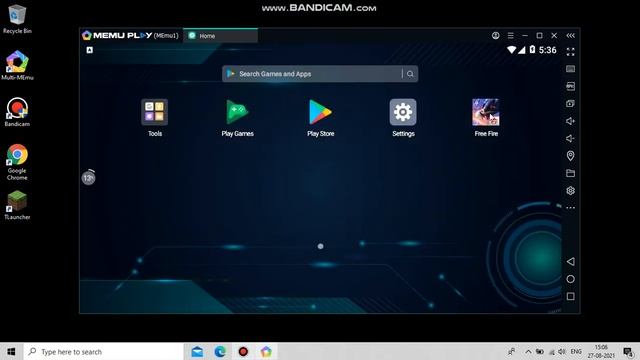Open the taskbar clock and date
The image size is (640, 360).
pyautogui.click(x=601, y=351)
